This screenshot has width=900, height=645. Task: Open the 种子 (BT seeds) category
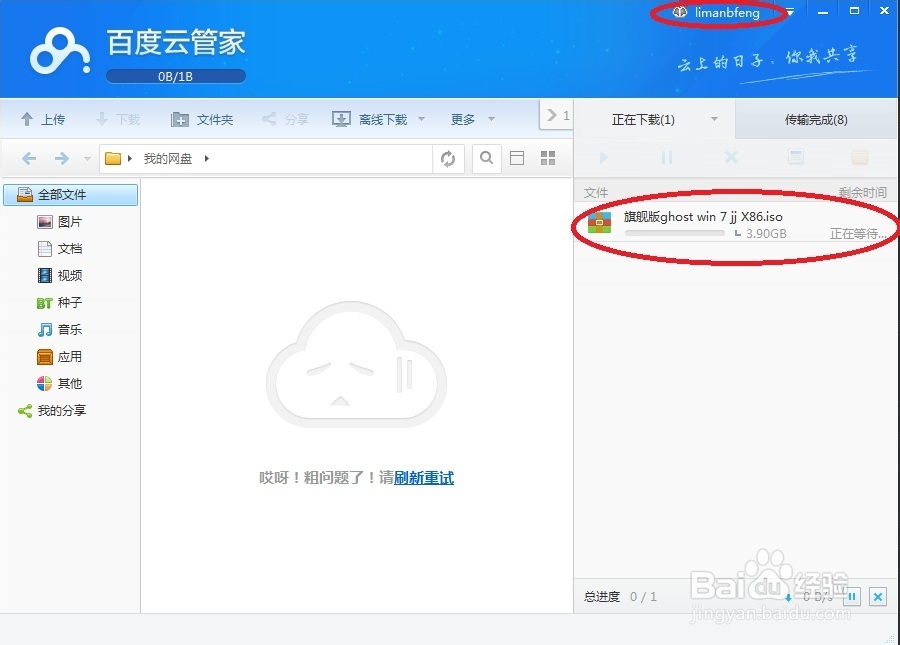(x=66, y=302)
